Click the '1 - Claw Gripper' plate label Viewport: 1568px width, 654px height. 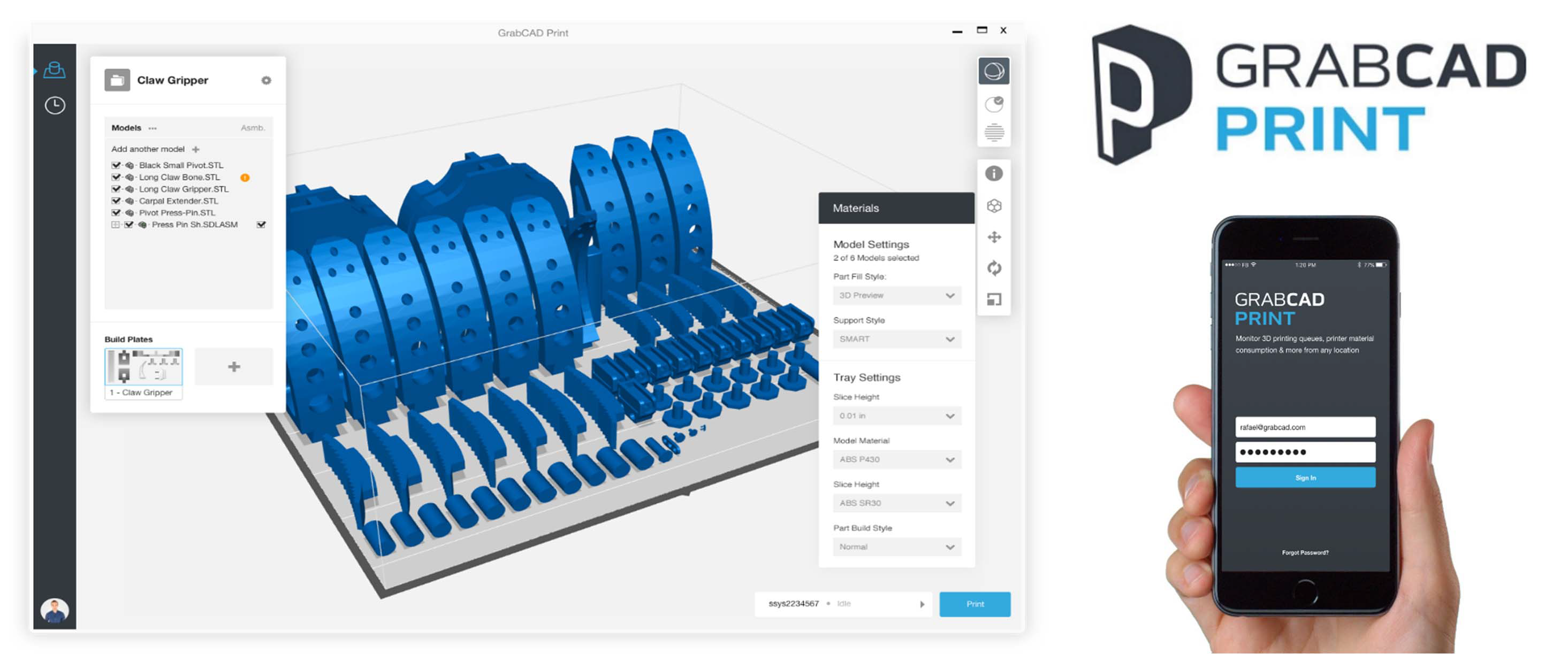click(141, 393)
